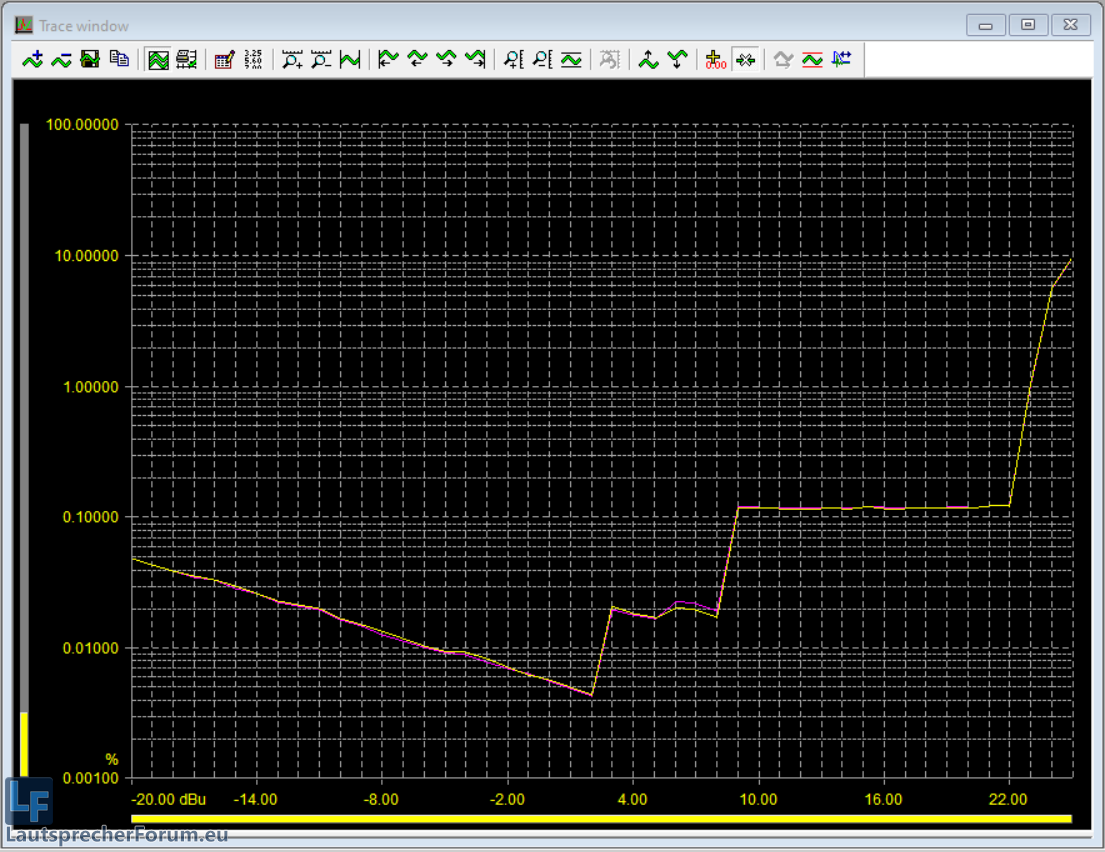
Task: Toggle the graph display mode button
Action: point(158,60)
